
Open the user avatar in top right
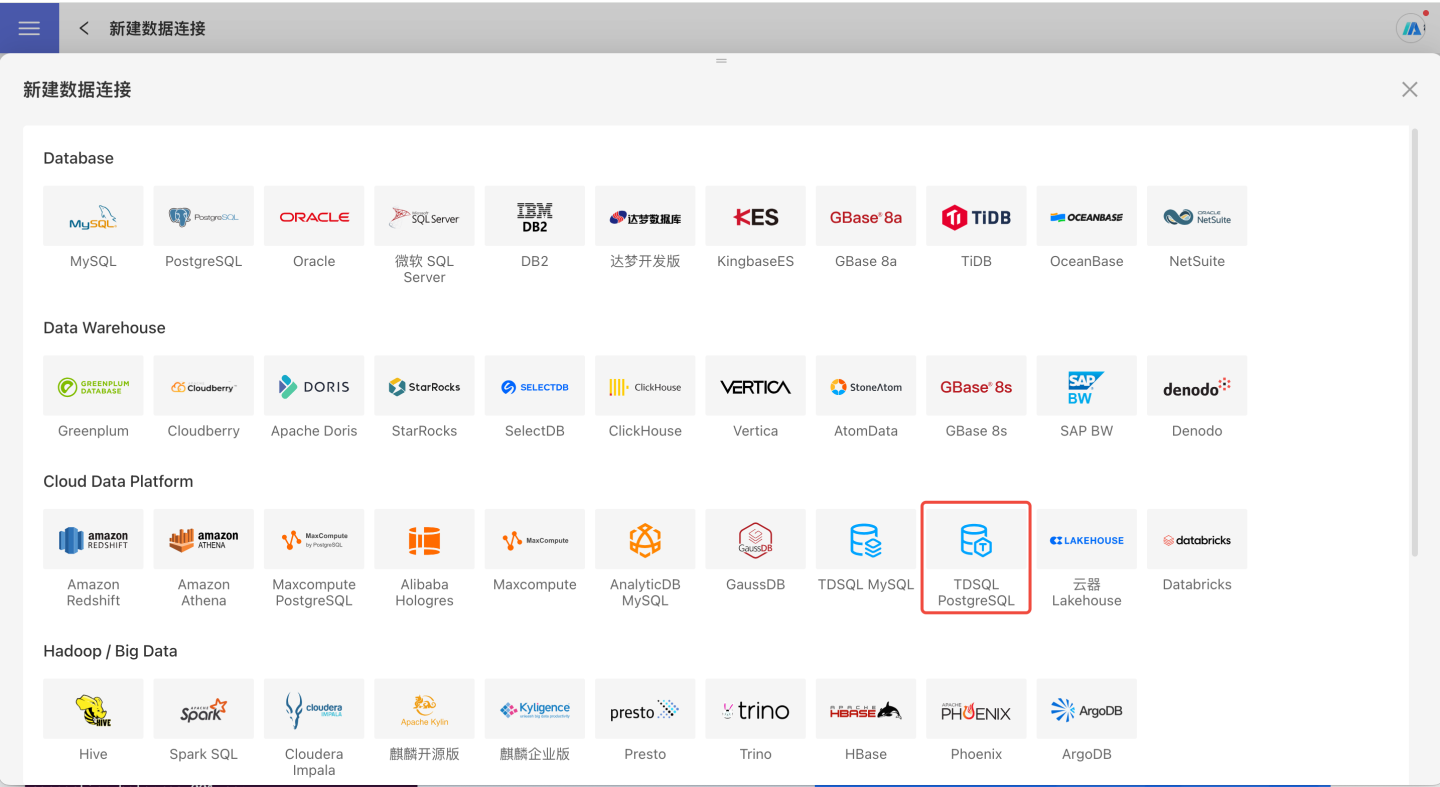(x=1411, y=28)
